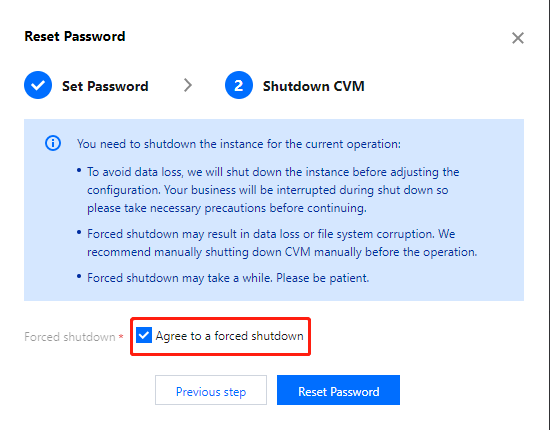Confirm with the blue Reset Password button
Screen dimensions: 550x430
[x=338, y=390]
